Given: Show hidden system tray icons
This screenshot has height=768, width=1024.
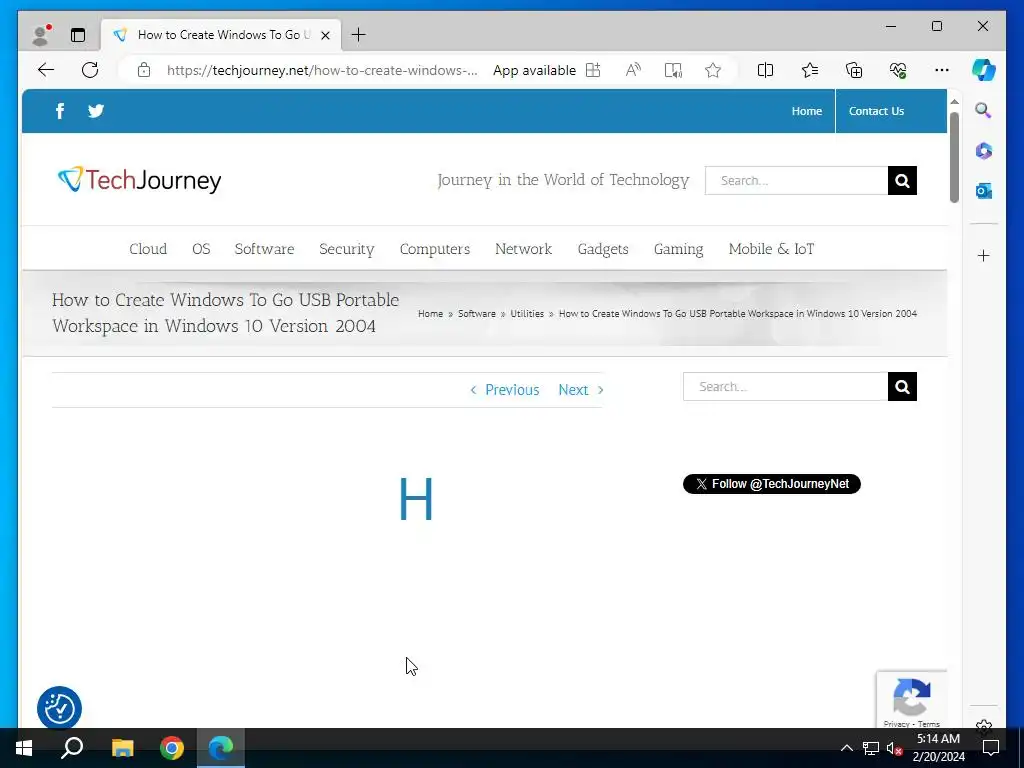Looking at the screenshot, I should point(846,748).
